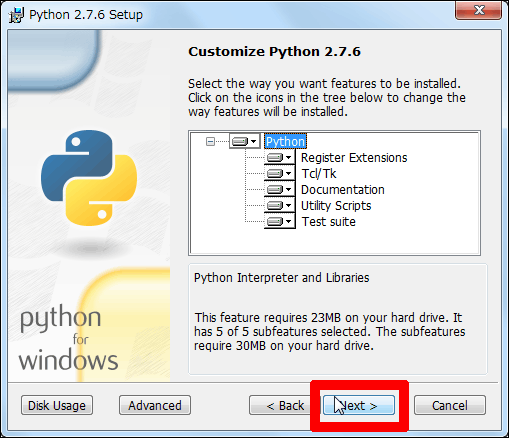Open the dropdown arrow beside Python feature

pyautogui.click(x=254, y=141)
